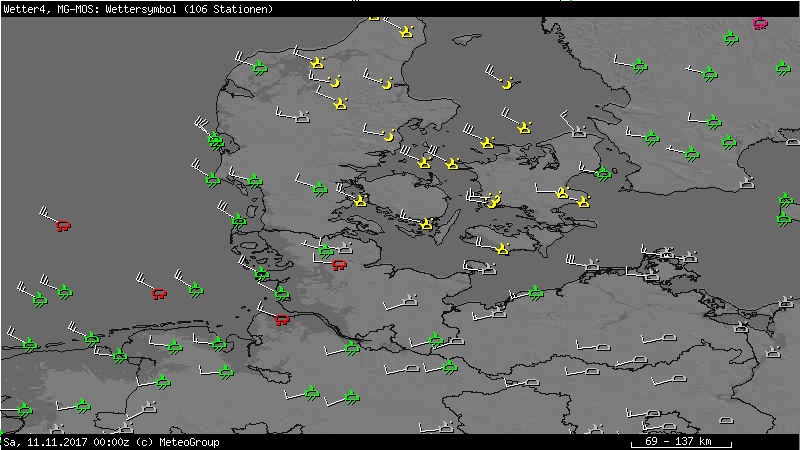
Task: Click the magenta weather symbol
Action: 760,23
